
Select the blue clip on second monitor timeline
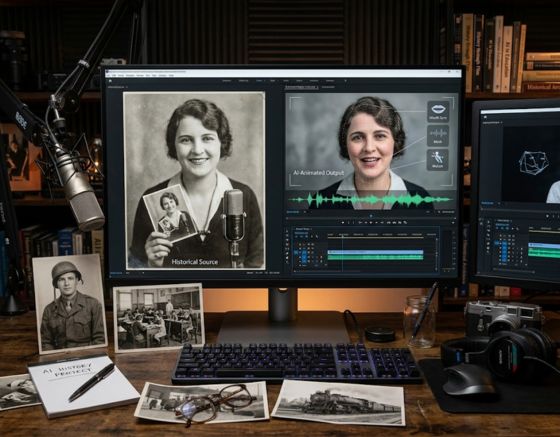[544, 245]
